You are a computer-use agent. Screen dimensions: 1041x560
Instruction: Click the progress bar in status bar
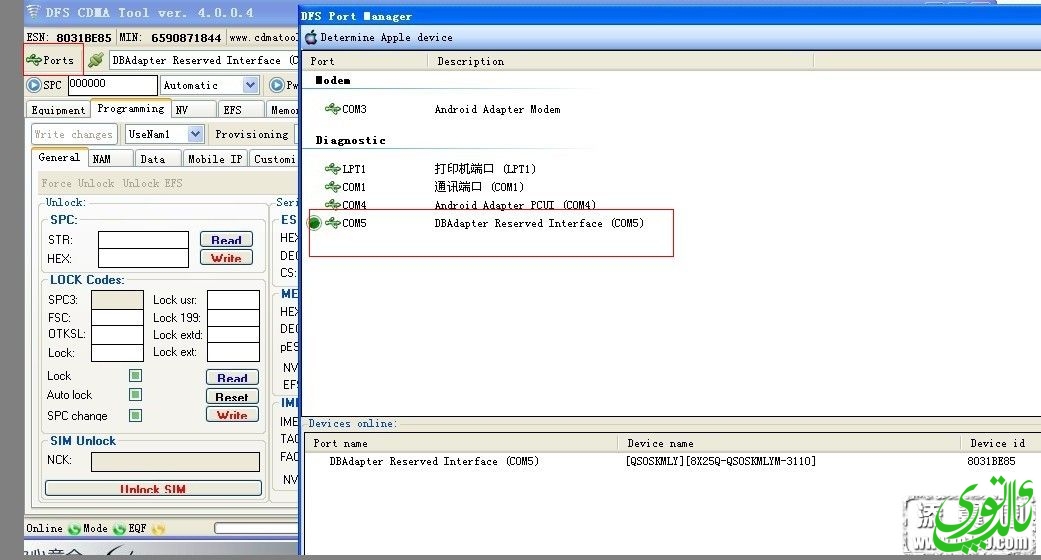pyautogui.click(x=256, y=528)
